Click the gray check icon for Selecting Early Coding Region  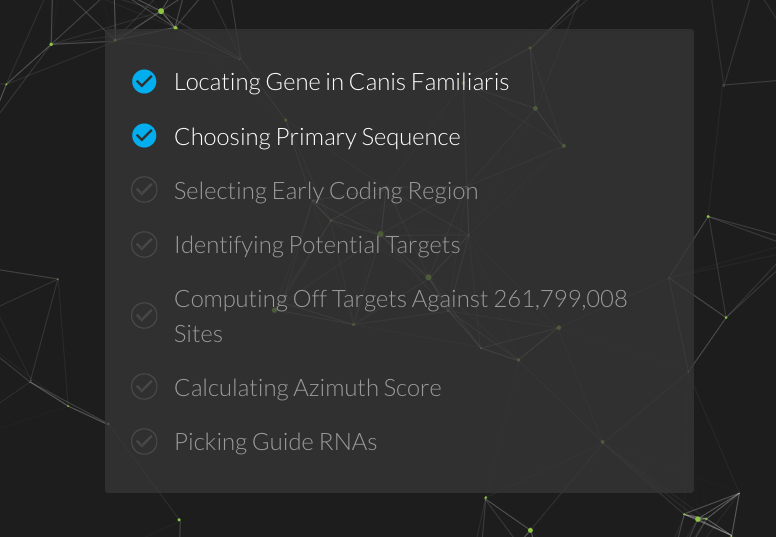pos(144,190)
